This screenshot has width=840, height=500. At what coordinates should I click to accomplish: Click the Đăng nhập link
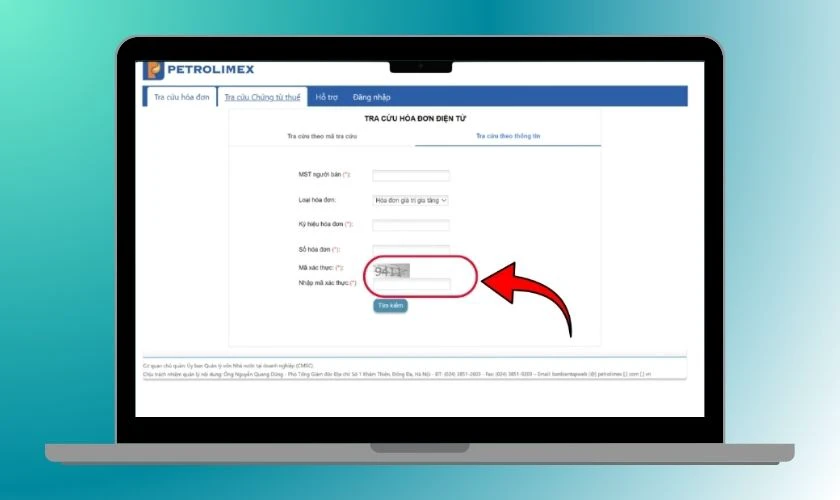pyautogui.click(x=371, y=97)
